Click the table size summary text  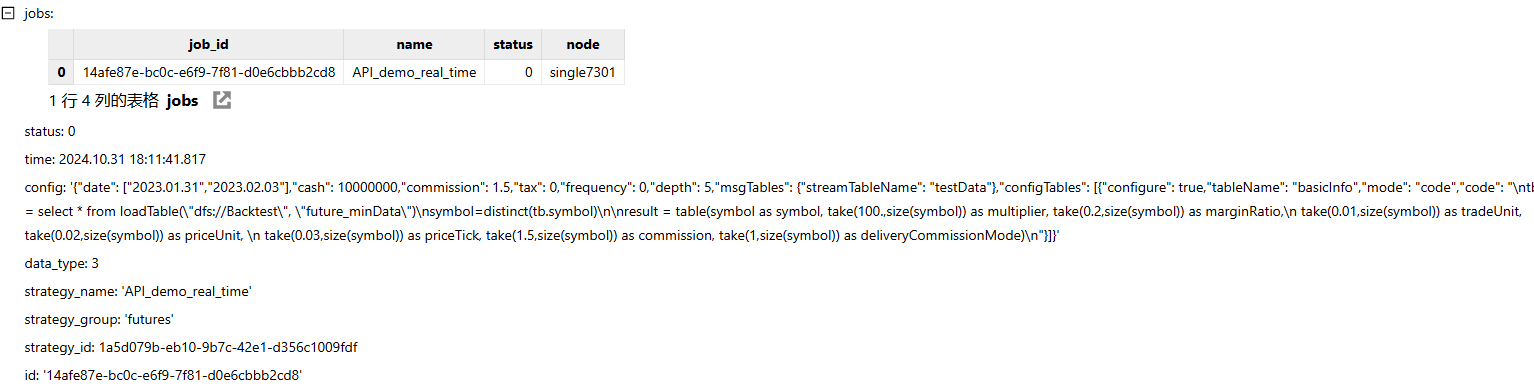pyautogui.click(x=104, y=101)
